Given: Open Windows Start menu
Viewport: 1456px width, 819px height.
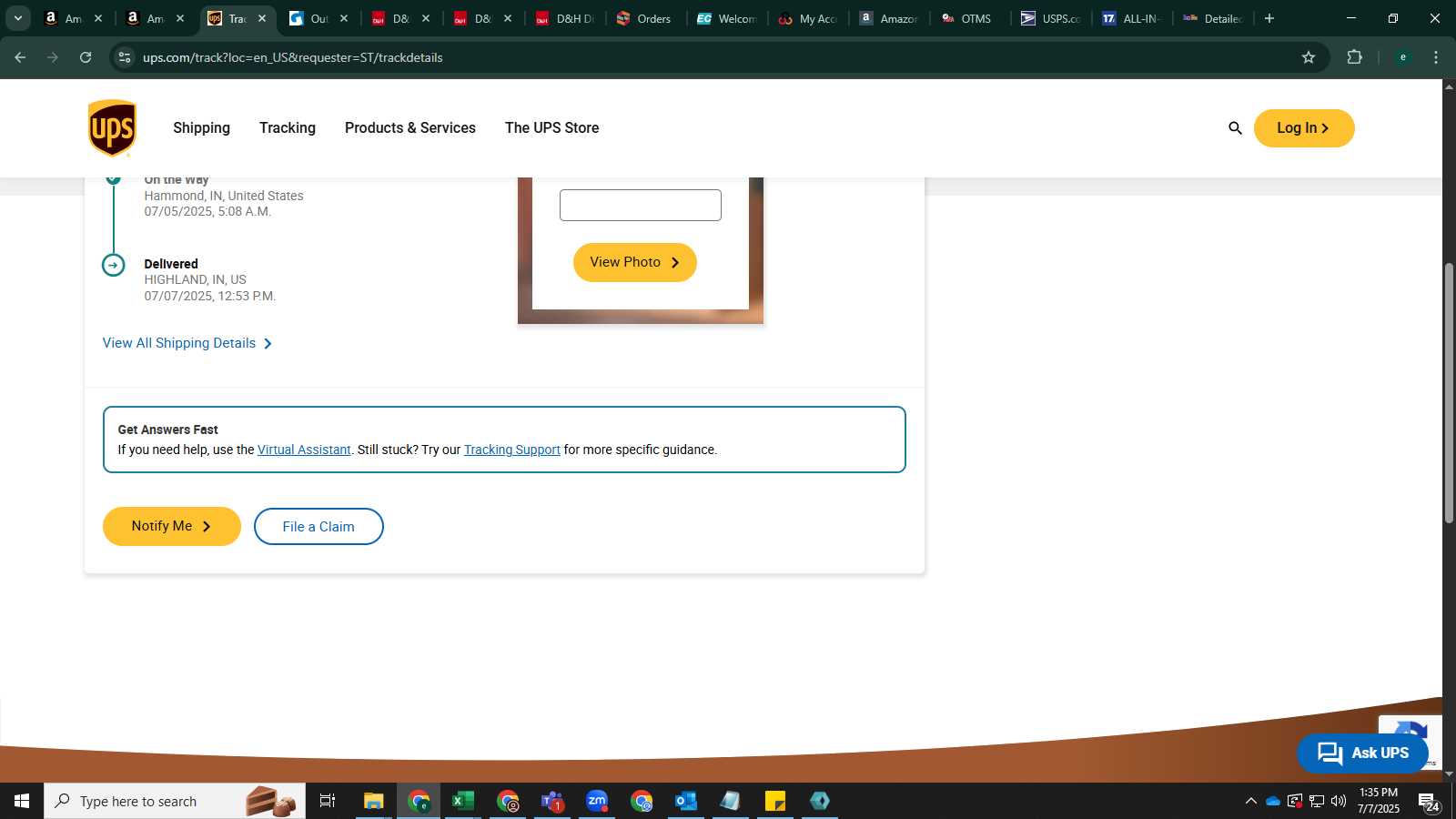Looking at the screenshot, I should click(22, 801).
